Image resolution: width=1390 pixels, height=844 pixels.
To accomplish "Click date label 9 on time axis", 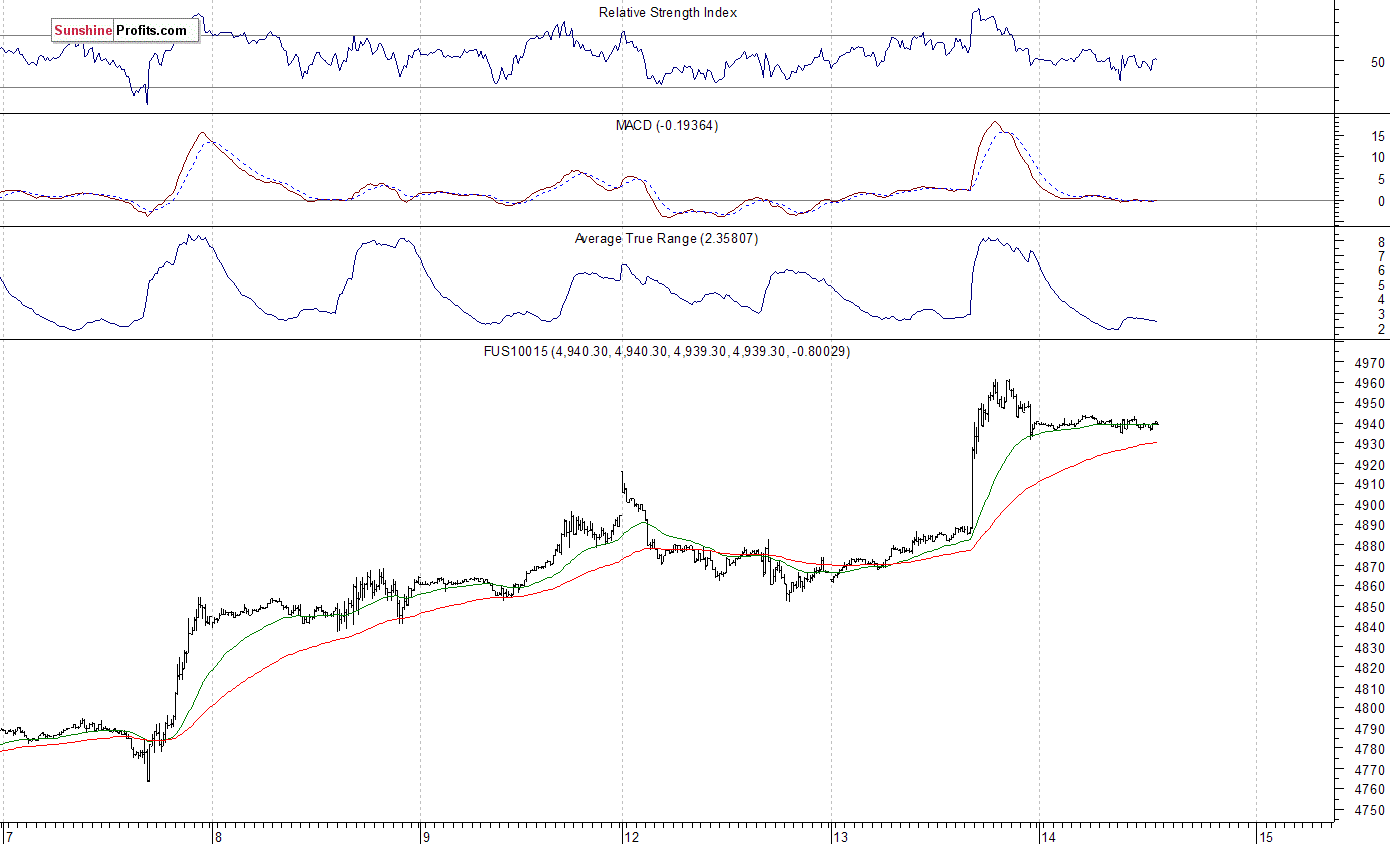I will coord(425,836).
